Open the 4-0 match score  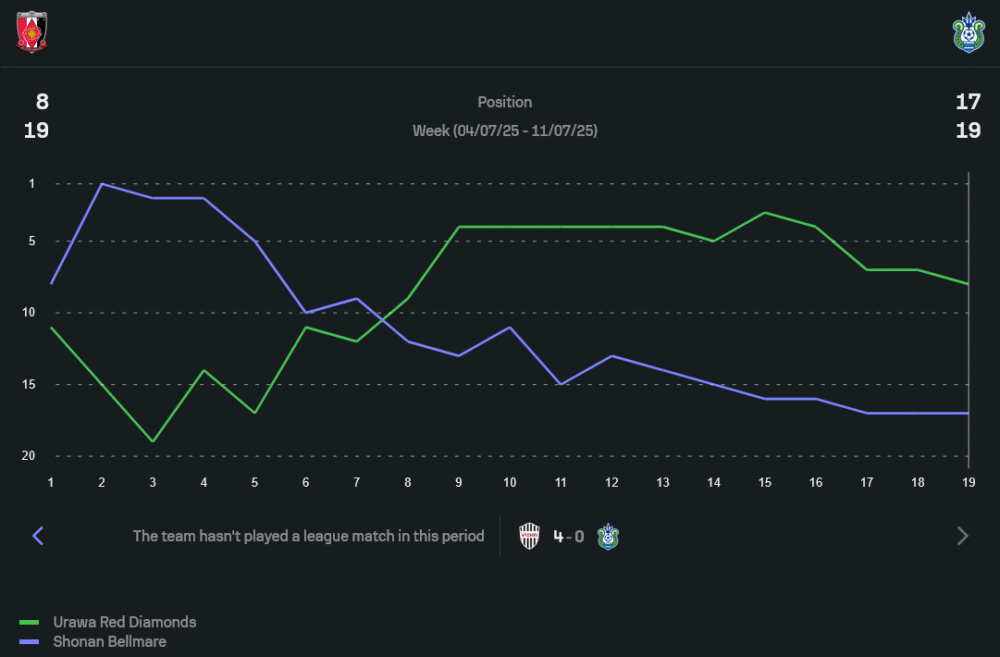click(x=569, y=536)
